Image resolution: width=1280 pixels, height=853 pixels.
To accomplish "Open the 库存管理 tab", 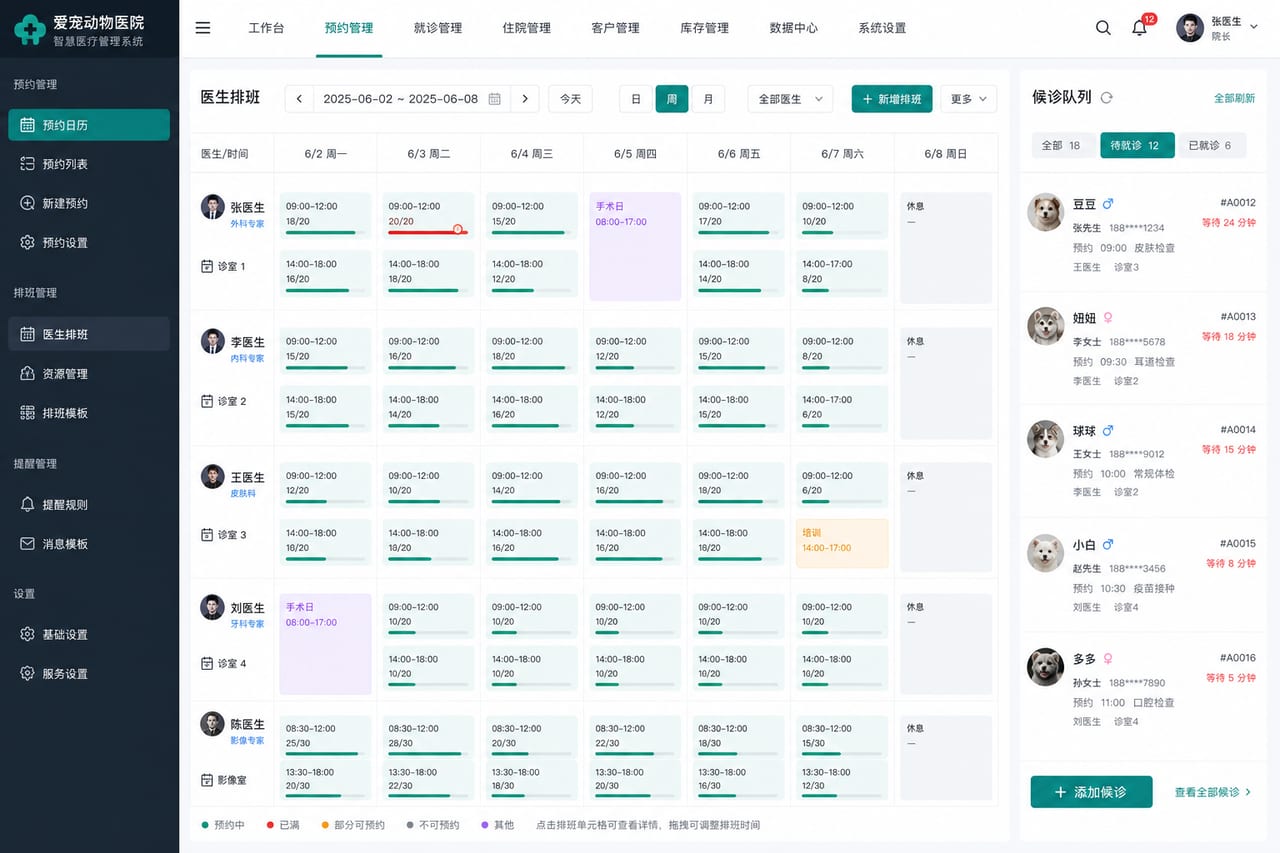I will pyautogui.click(x=705, y=28).
